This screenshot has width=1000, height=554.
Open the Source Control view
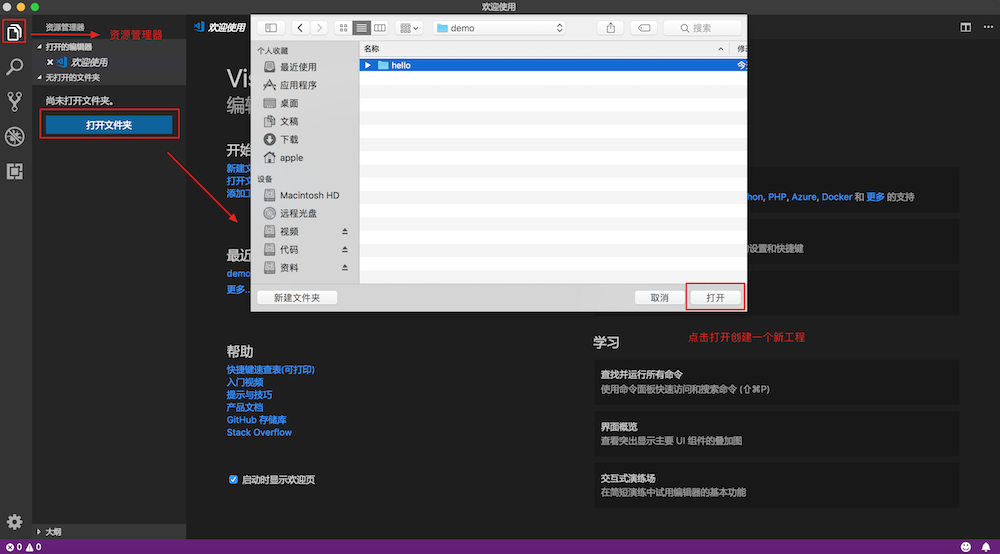tap(15, 101)
